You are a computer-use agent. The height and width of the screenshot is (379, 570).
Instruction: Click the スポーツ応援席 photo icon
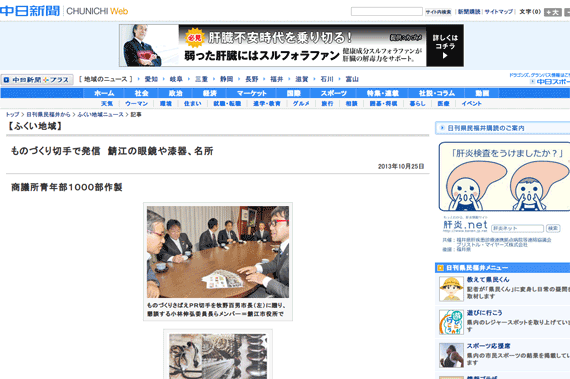[x=451, y=355]
